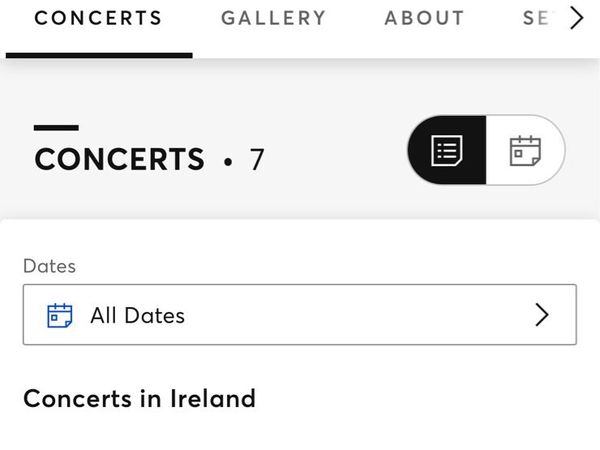
Task: Click the bullet dot before the 7
Action: pyautogui.click(x=228, y=162)
